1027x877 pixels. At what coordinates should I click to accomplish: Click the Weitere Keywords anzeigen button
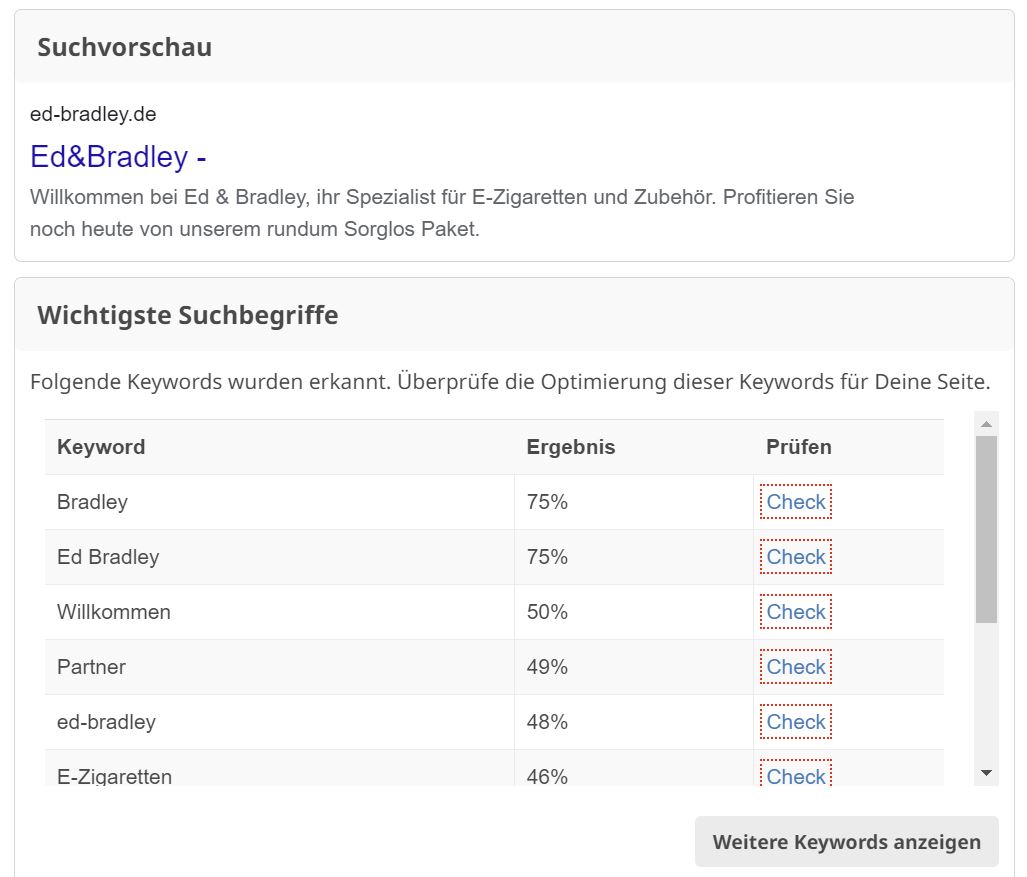tap(846, 842)
